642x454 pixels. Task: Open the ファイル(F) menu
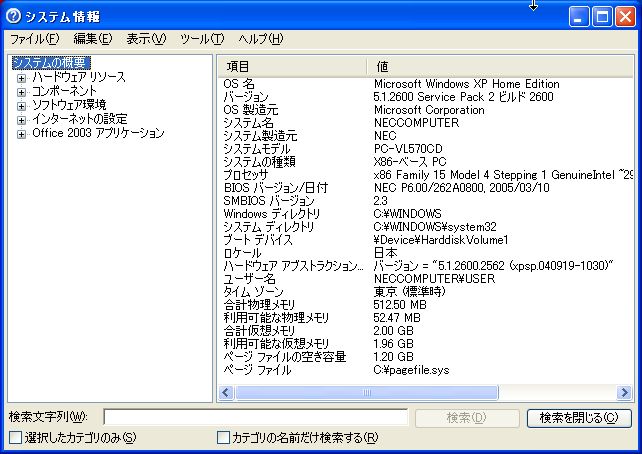point(34,39)
